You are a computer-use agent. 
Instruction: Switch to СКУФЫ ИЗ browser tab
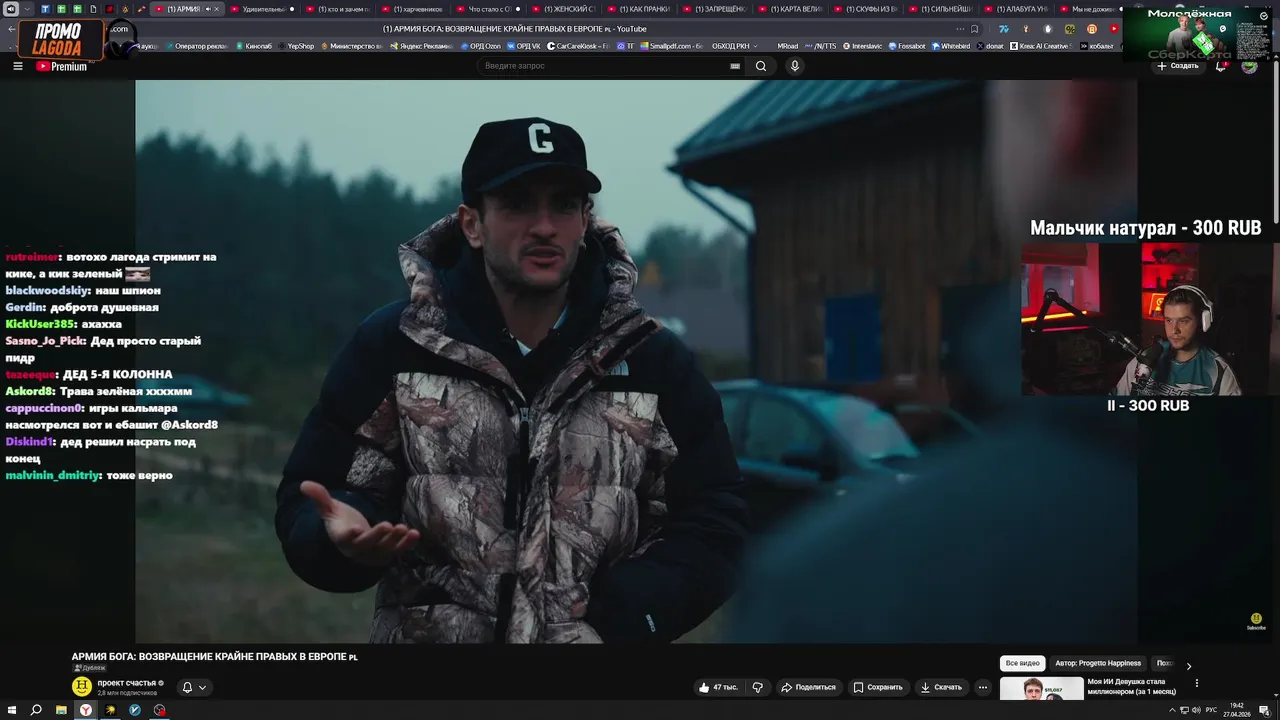click(866, 9)
